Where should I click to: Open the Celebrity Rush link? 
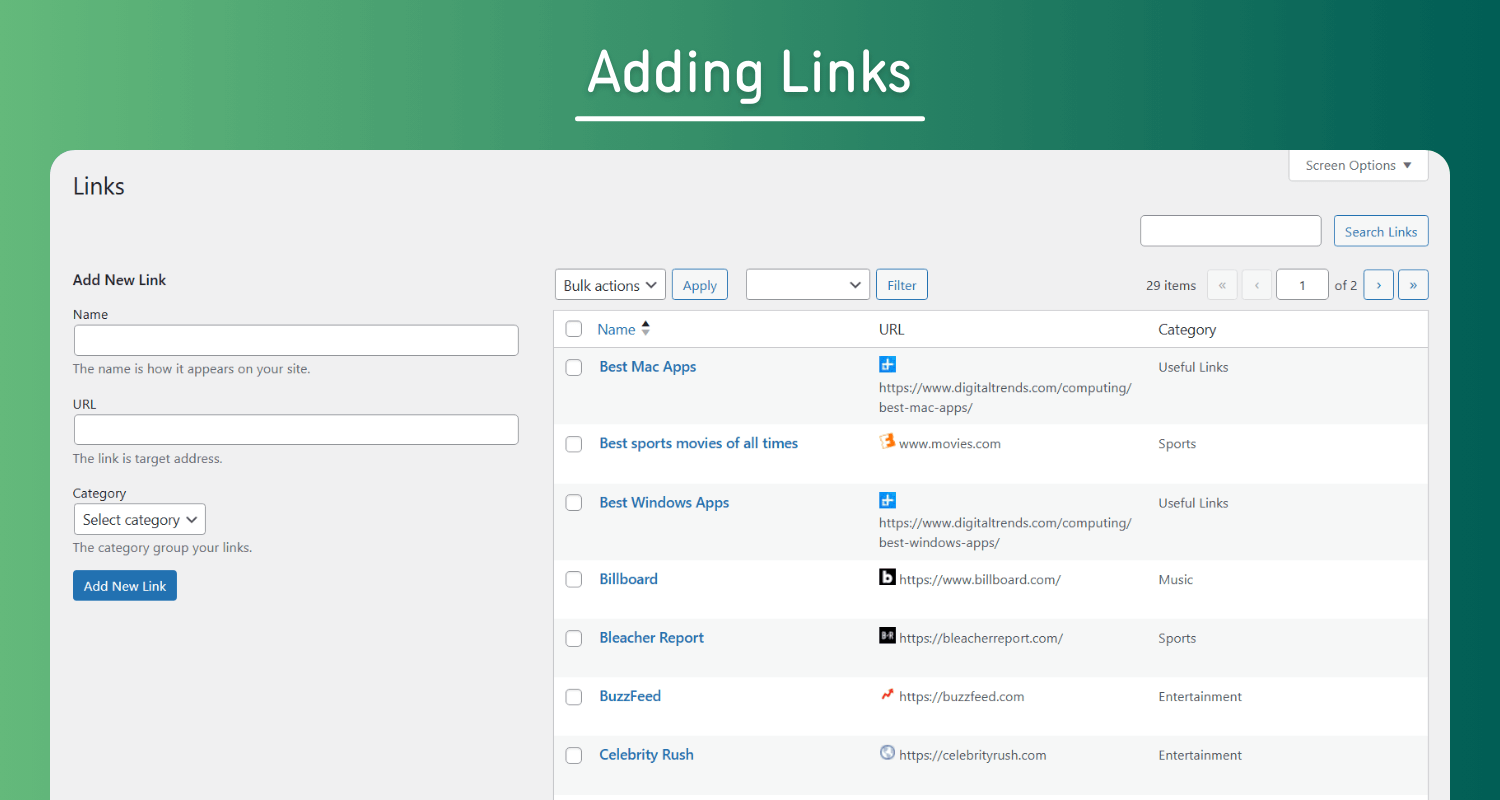(647, 755)
